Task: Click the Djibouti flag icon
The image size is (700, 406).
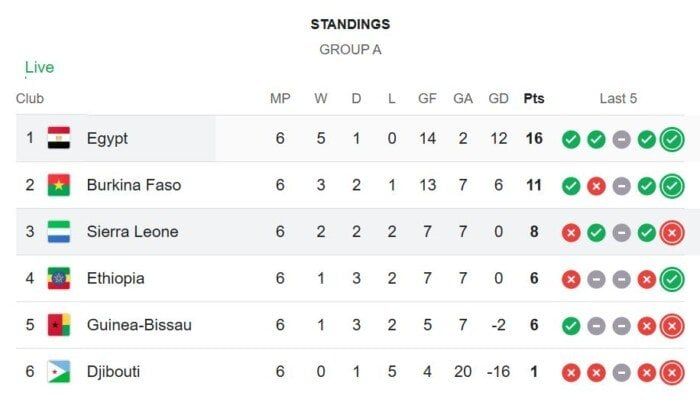Action: click(59, 372)
